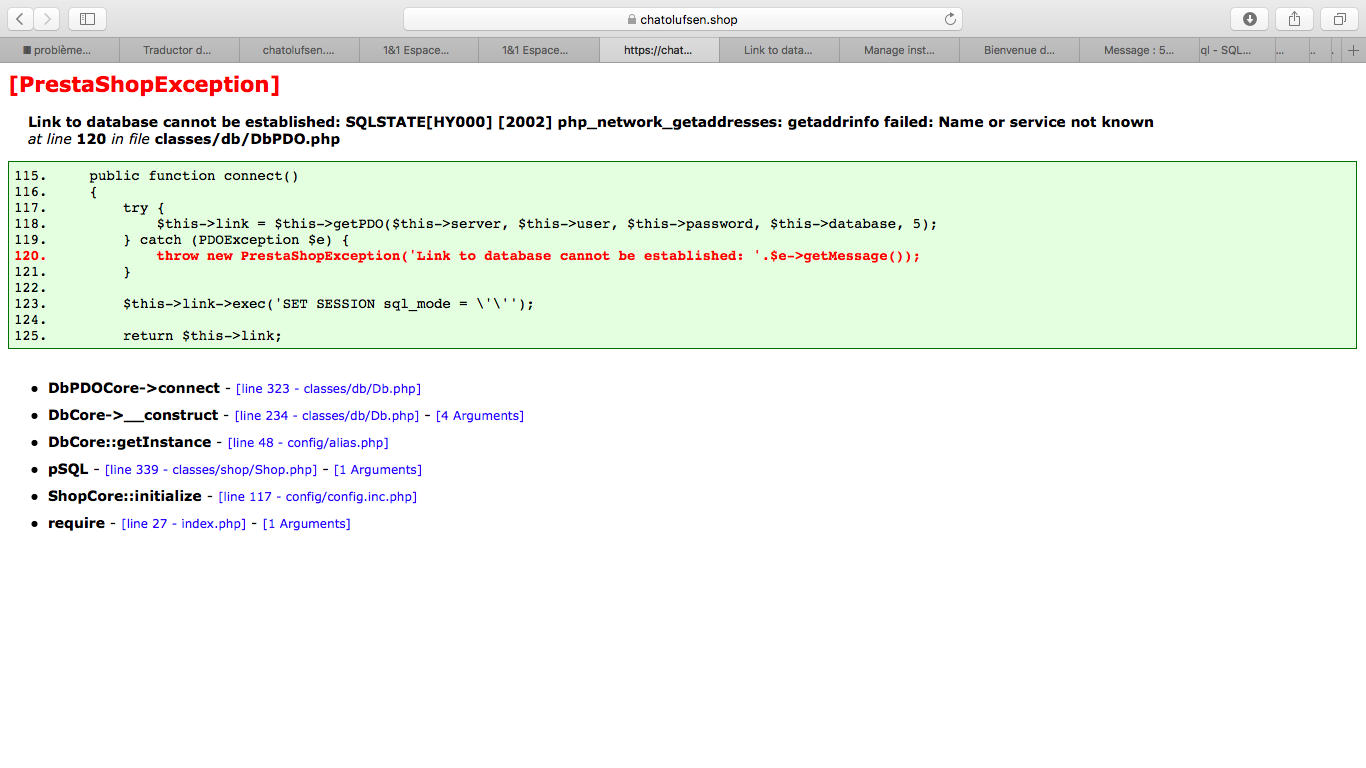
Task: Open line 27 index.php link
Action: [184, 524]
